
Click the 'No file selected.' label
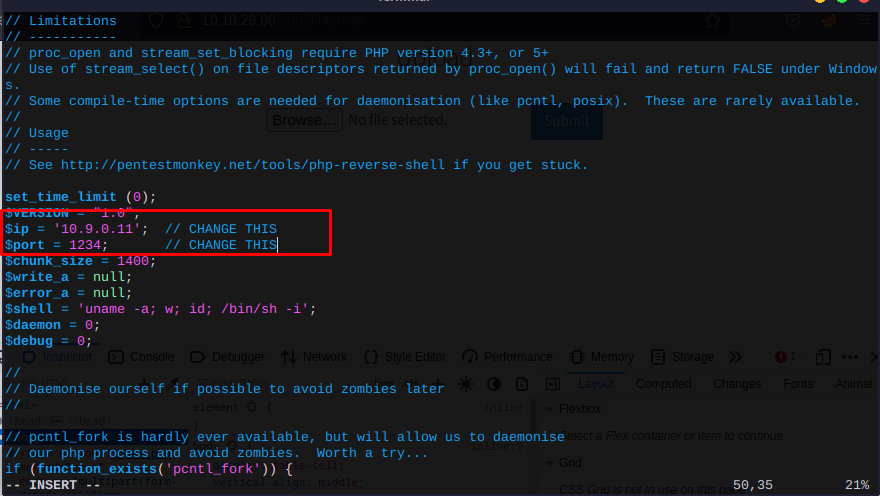coord(398,120)
